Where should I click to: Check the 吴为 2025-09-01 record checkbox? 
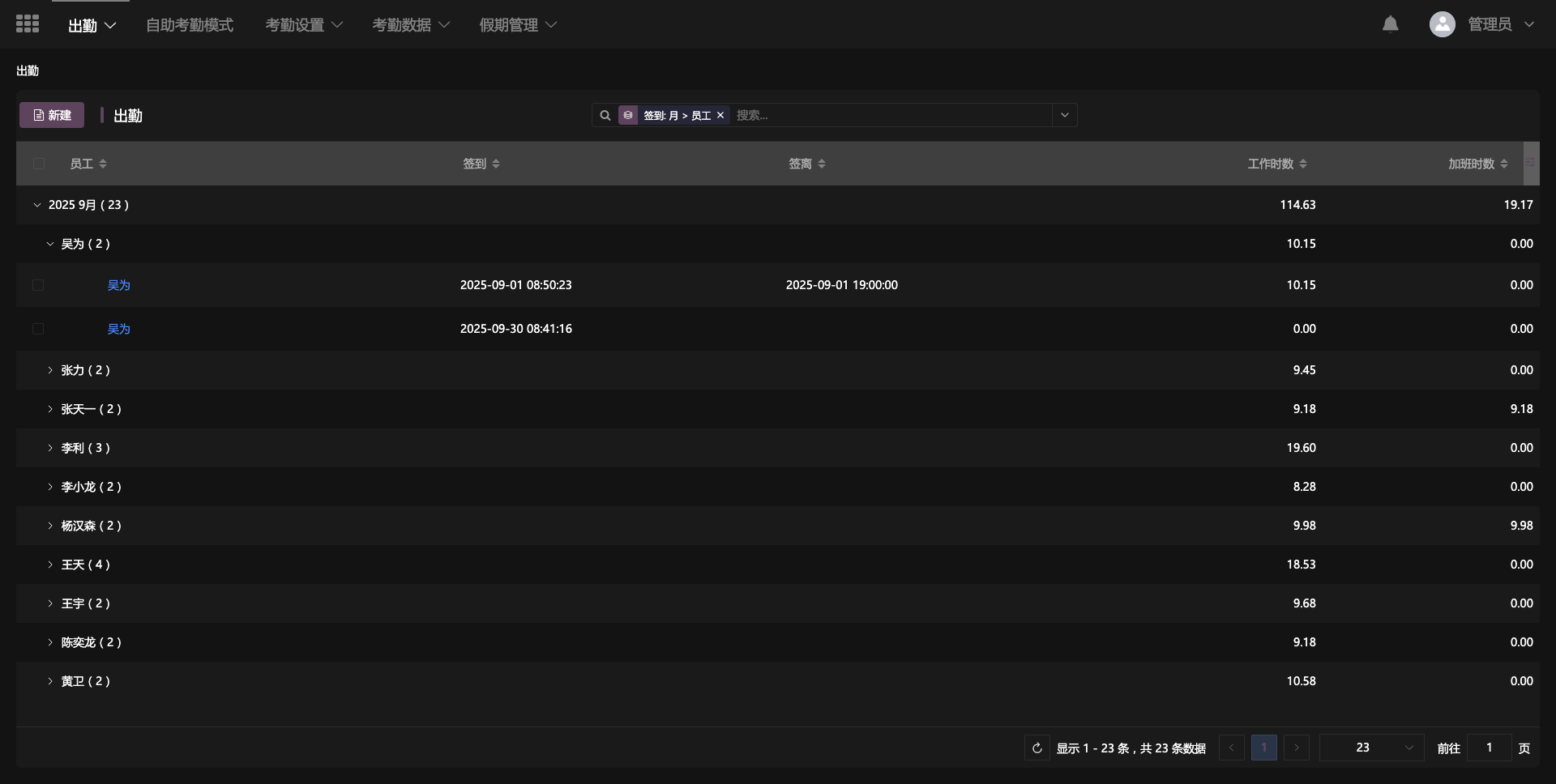(38, 285)
